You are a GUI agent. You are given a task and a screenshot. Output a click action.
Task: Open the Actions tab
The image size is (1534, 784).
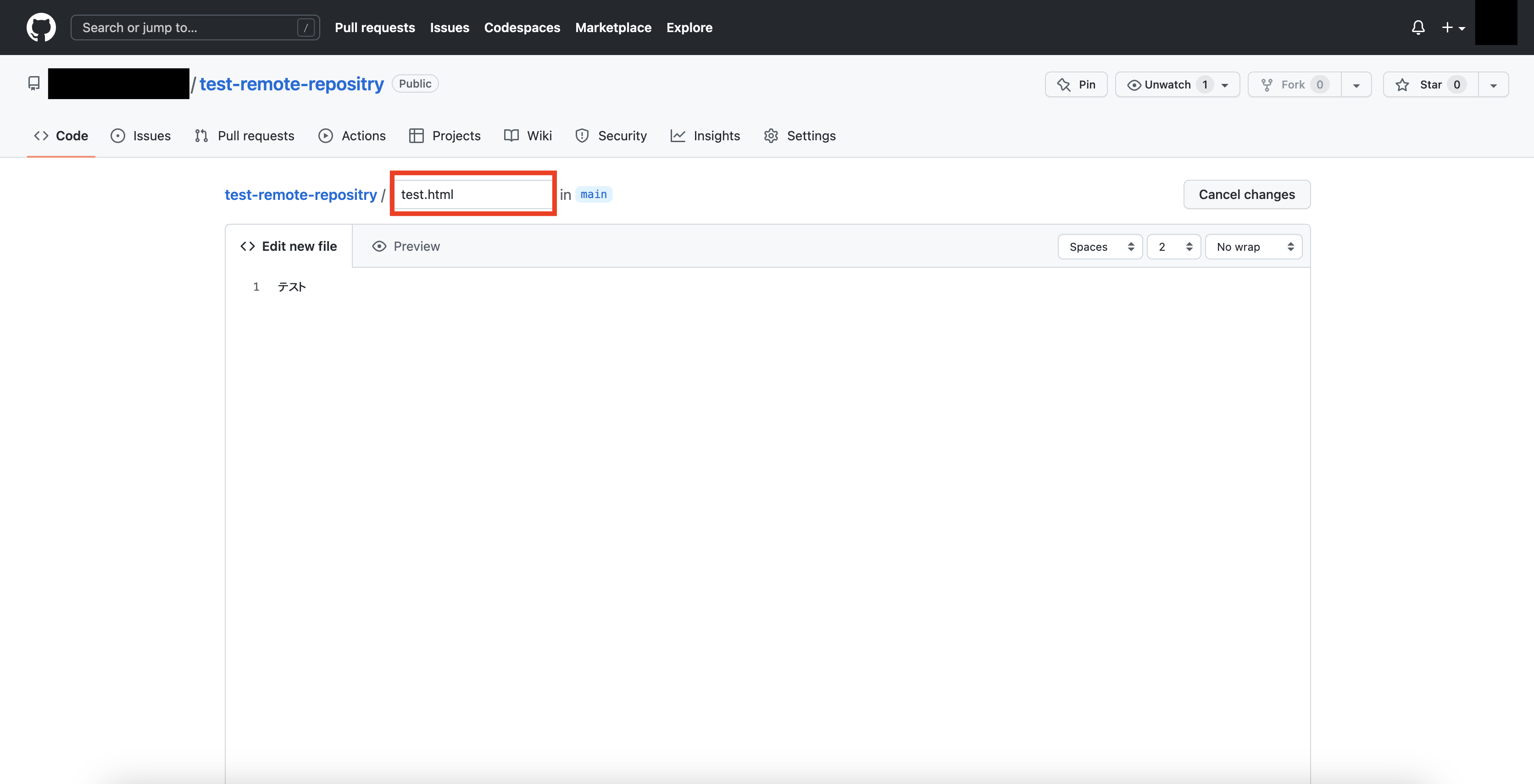coord(352,136)
